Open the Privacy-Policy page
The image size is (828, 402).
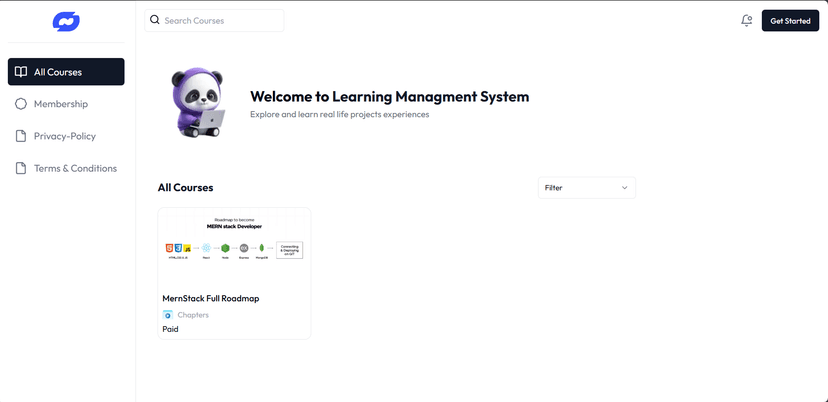[x=66, y=136]
